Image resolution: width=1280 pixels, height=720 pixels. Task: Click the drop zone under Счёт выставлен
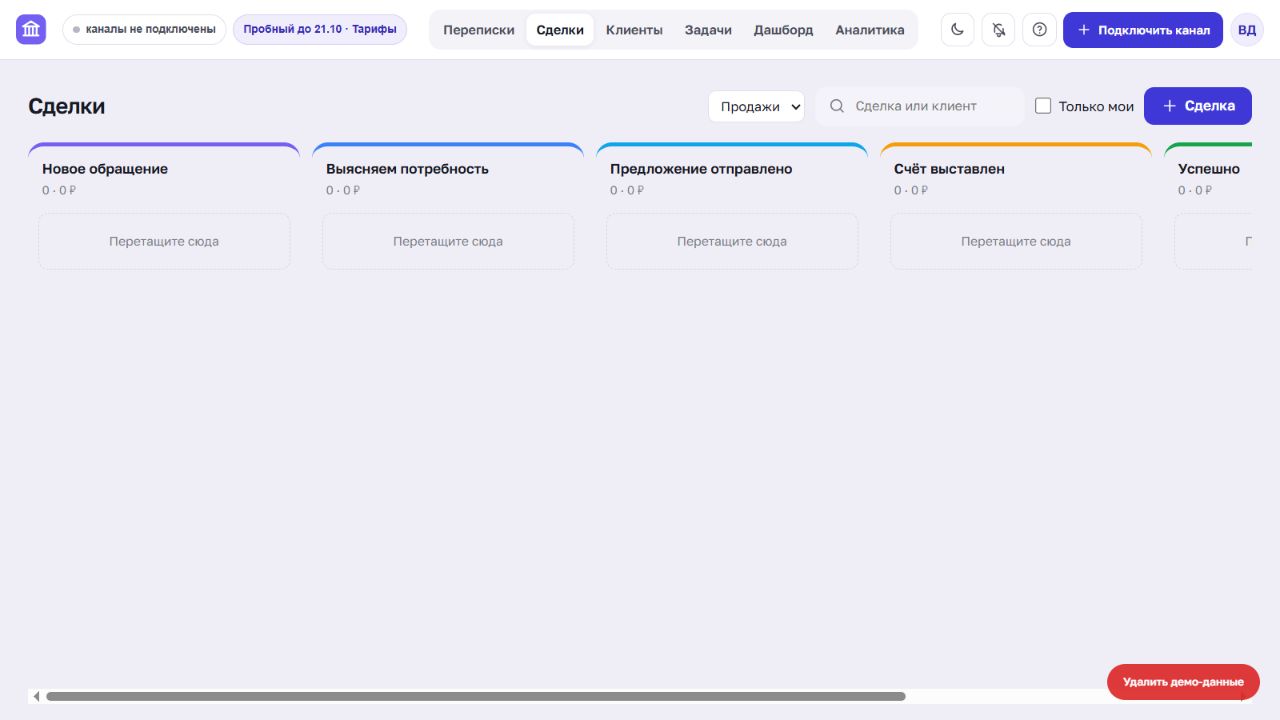[x=1016, y=241]
